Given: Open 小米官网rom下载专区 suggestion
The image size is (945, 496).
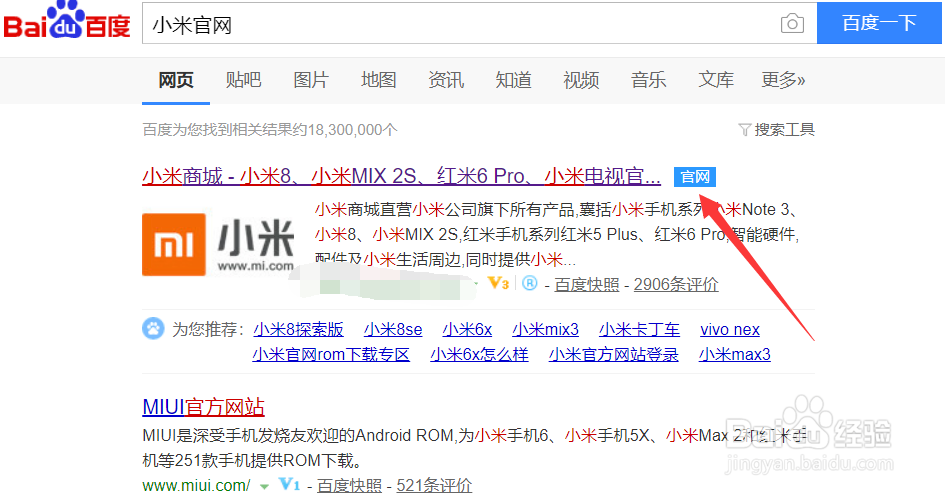Looking at the screenshot, I should tap(331, 354).
